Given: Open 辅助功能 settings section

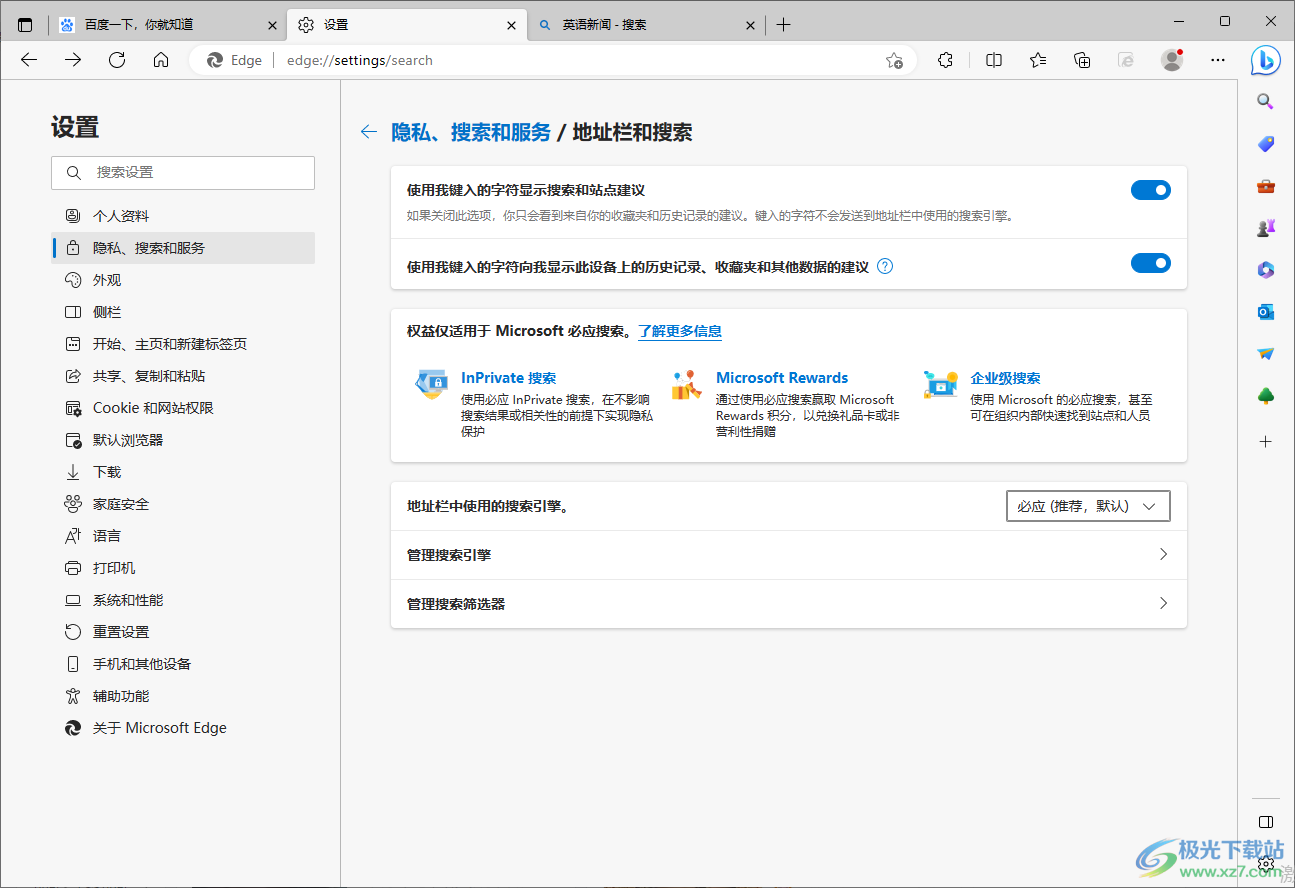Looking at the screenshot, I should 183,696.
